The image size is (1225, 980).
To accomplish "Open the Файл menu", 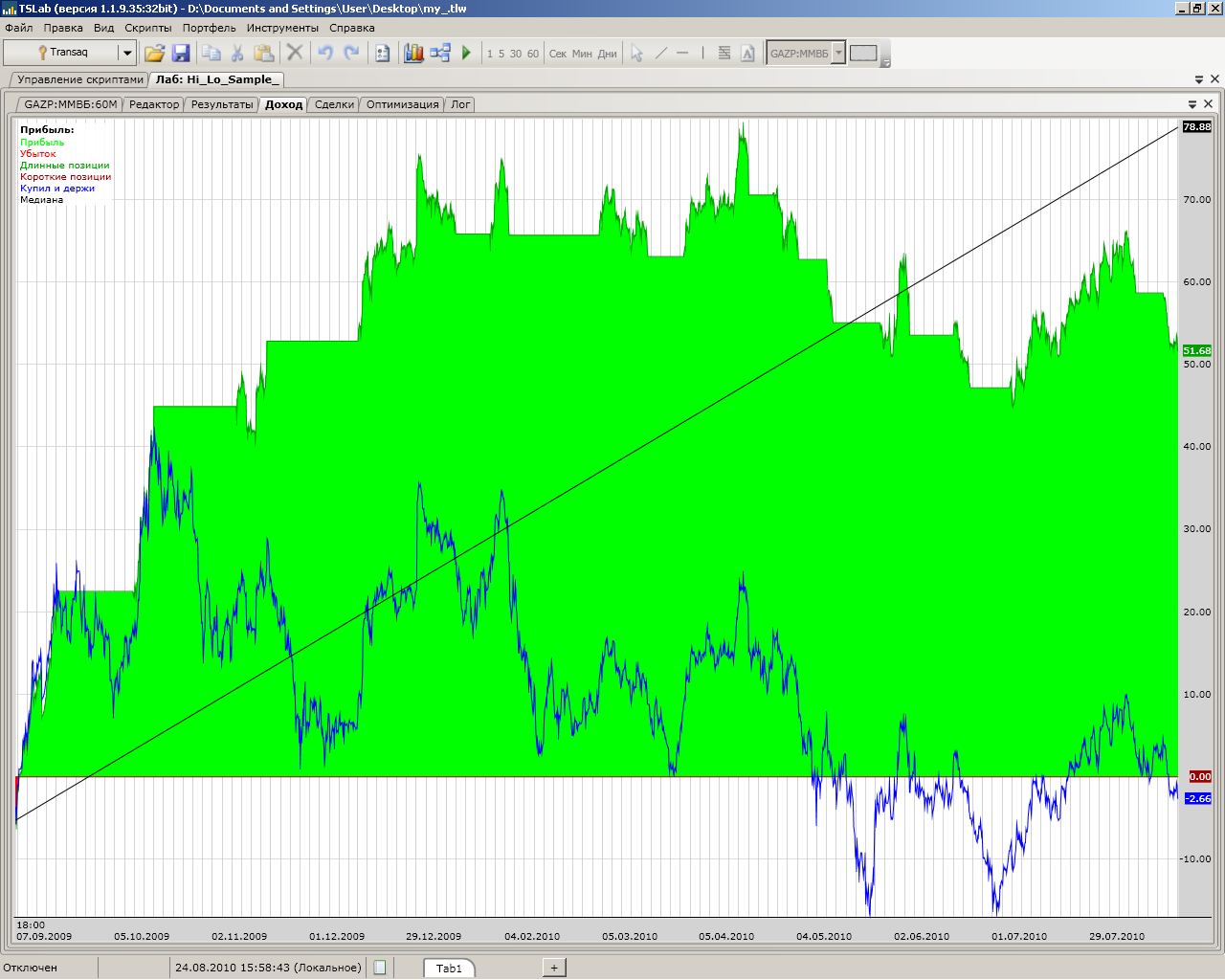I will (19, 28).
